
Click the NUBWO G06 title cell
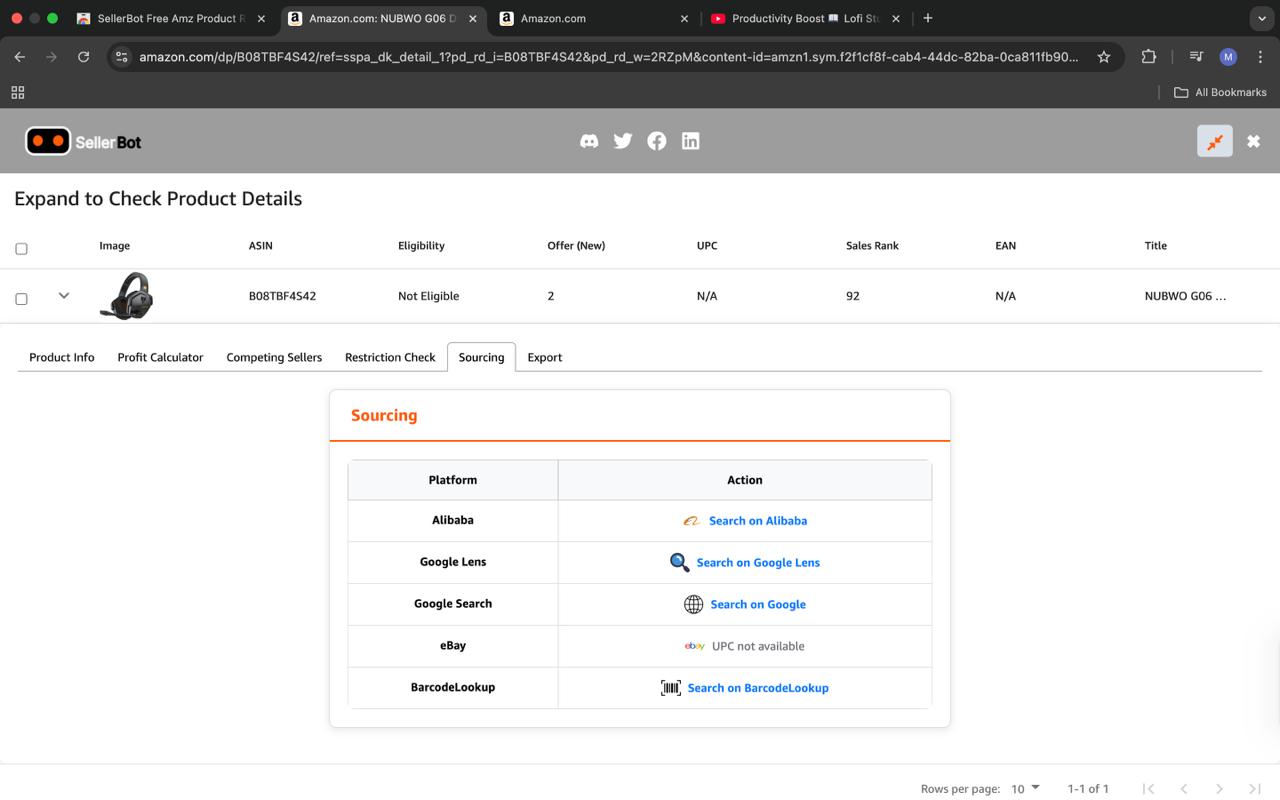(1185, 296)
